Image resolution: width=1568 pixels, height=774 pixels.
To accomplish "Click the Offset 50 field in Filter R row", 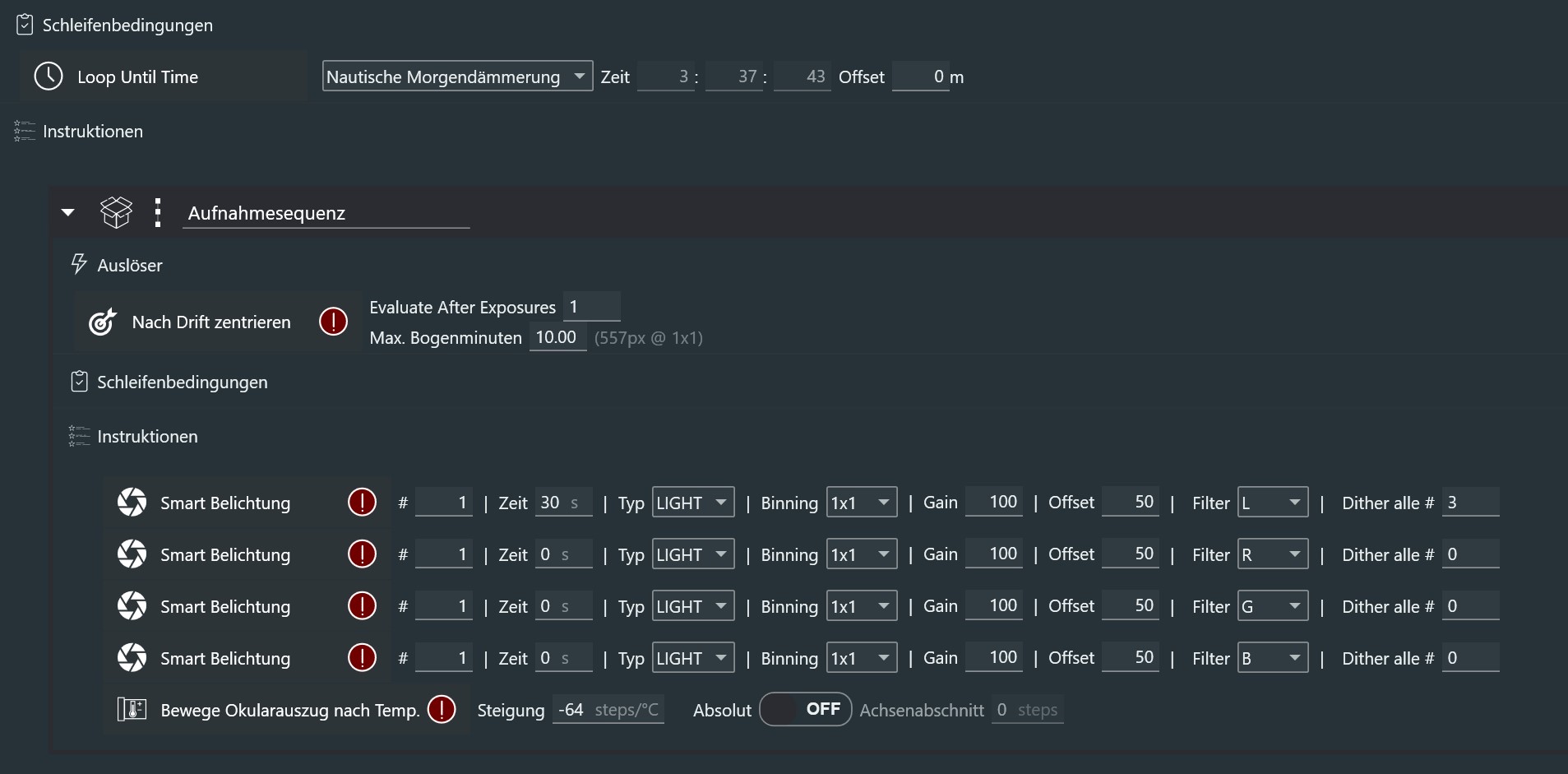I will (1130, 554).
